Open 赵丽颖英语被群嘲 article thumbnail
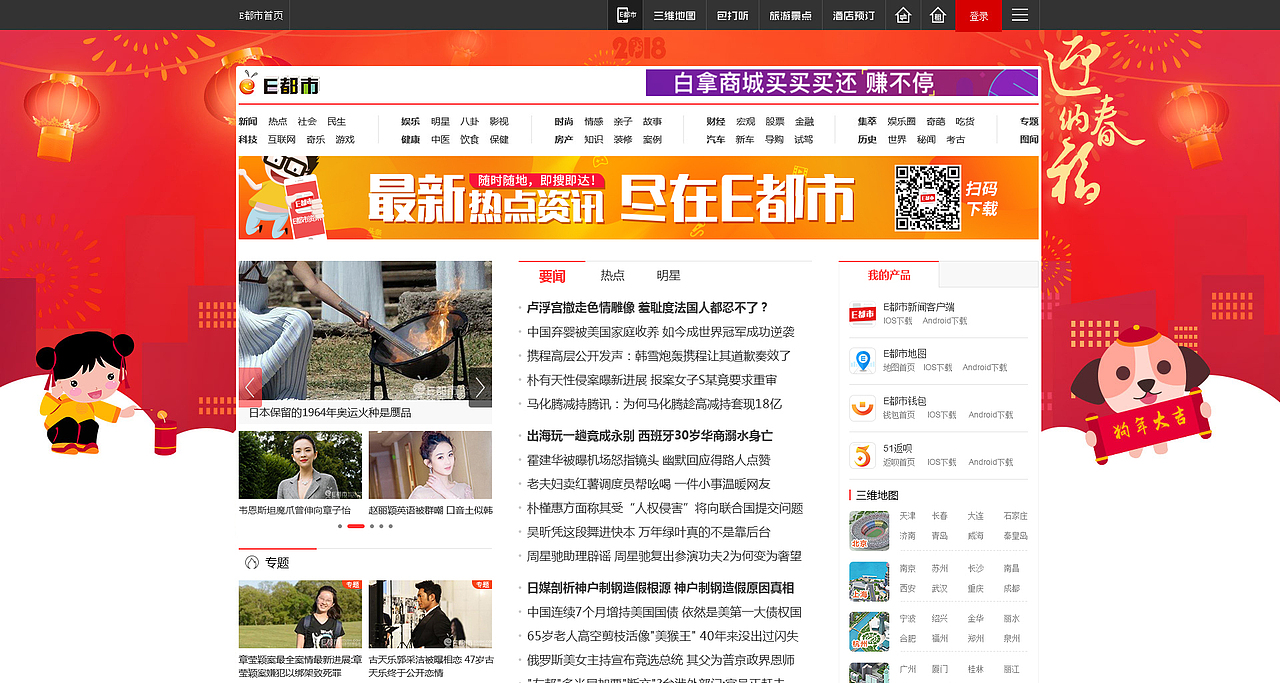The height and width of the screenshot is (683, 1280). pos(430,465)
